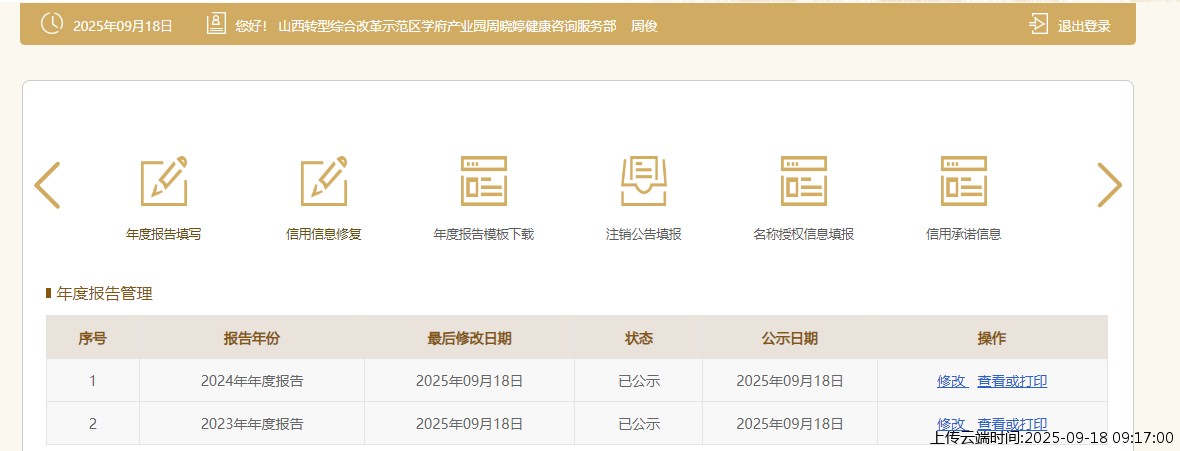Viewport: 1180px width, 451px height.
Task: Click the 报告年份 column header
Action: pyautogui.click(x=251, y=338)
